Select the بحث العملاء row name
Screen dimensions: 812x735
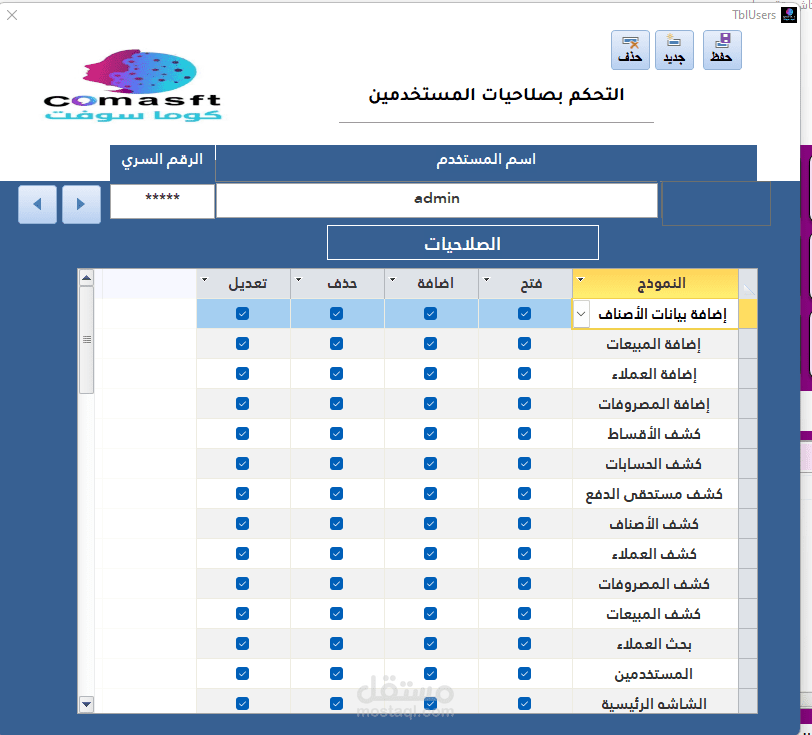coord(654,644)
